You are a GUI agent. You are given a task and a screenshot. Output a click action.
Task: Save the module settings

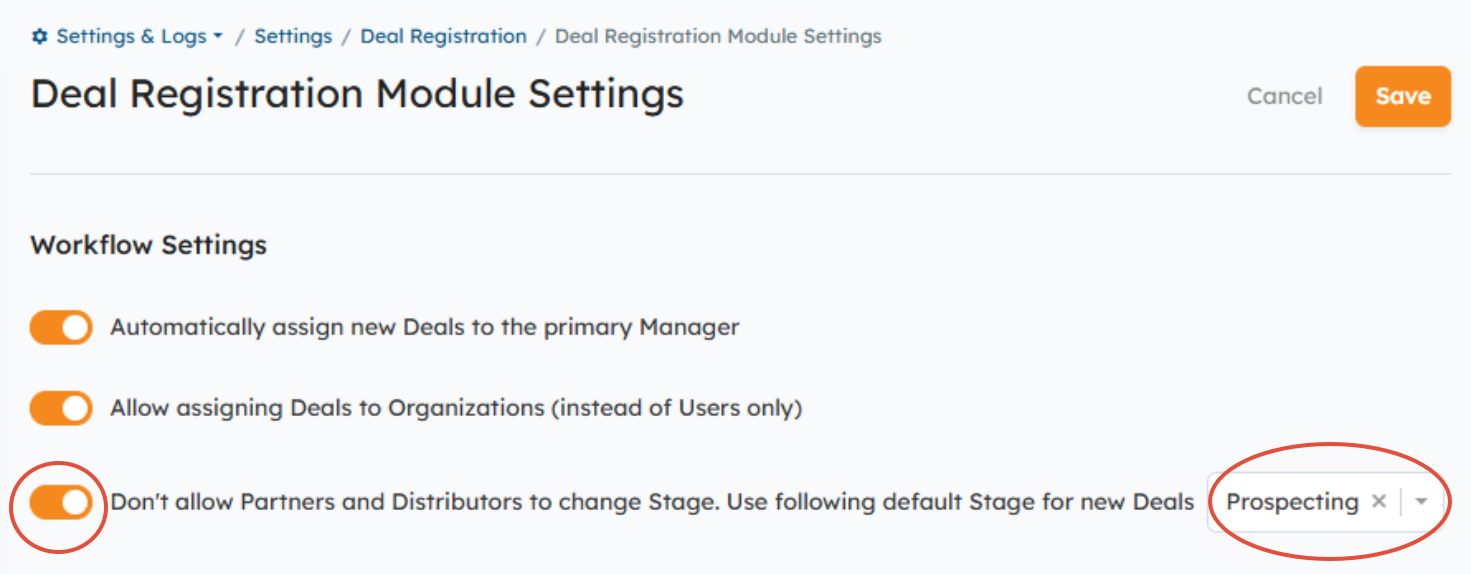1403,96
